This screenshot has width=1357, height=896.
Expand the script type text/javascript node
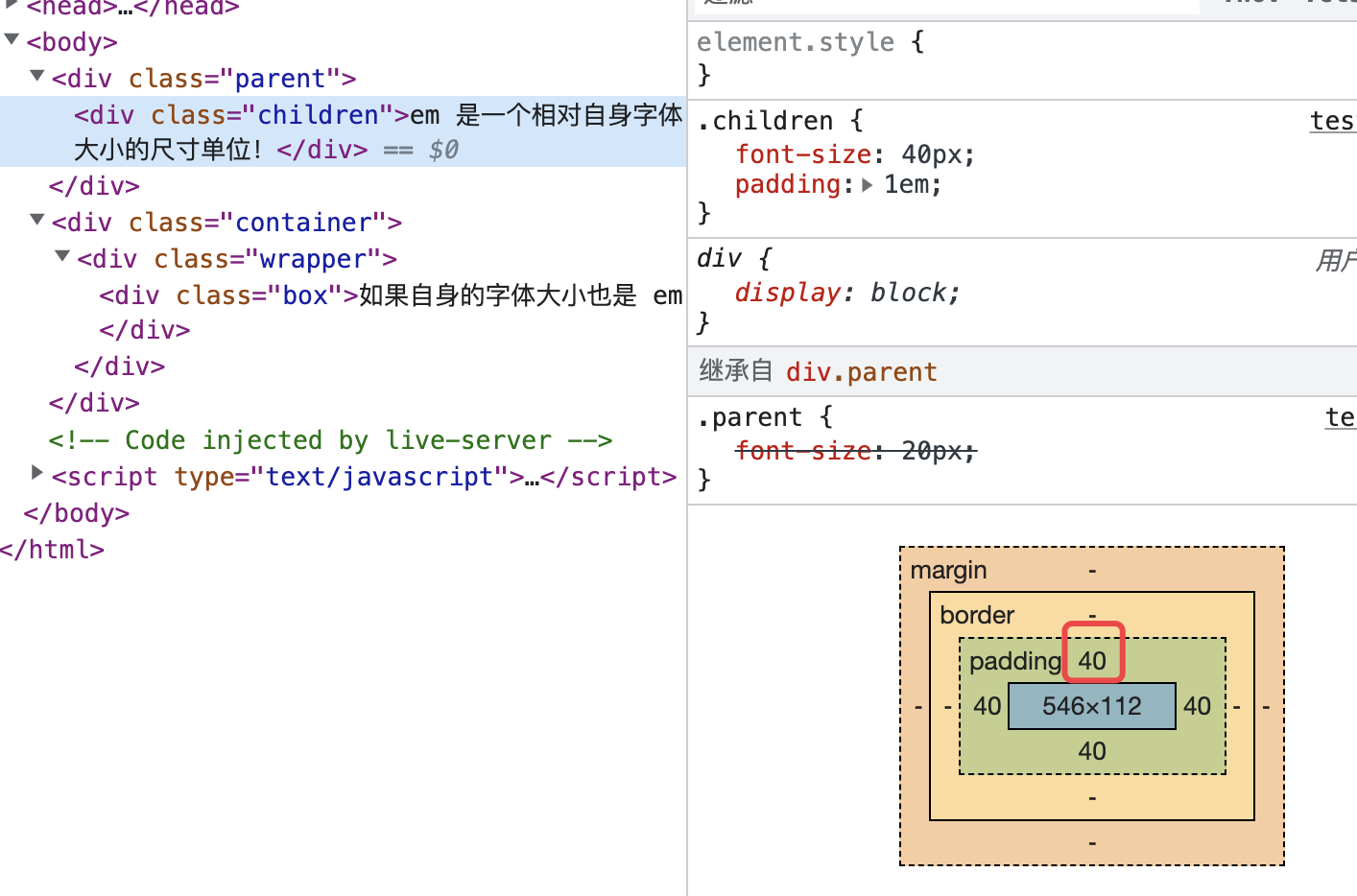36,472
